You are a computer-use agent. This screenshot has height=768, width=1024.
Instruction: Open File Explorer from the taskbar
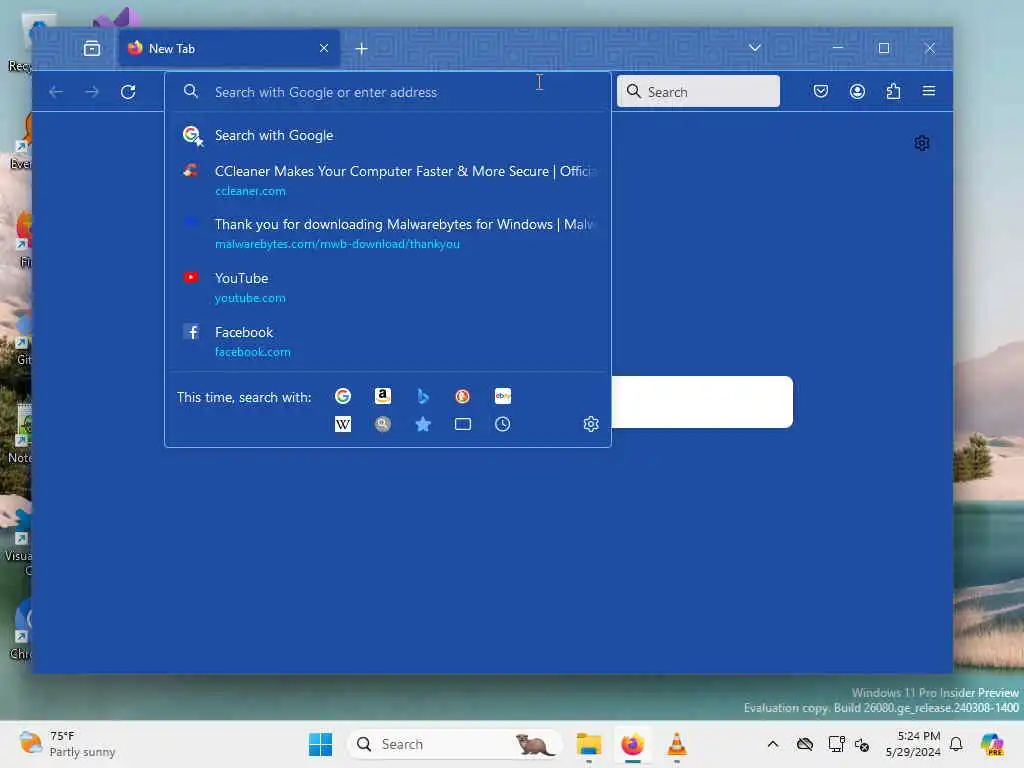588,744
